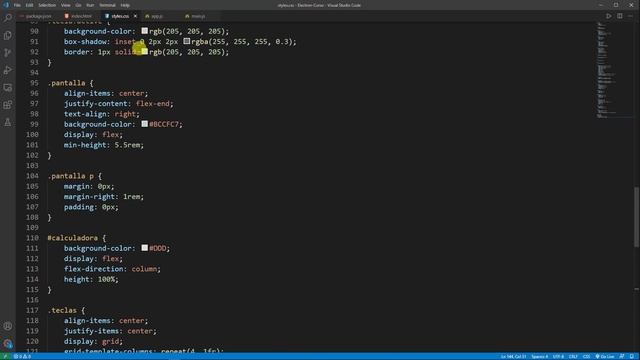Click line number 110 in gutter

tap(32, 238)
